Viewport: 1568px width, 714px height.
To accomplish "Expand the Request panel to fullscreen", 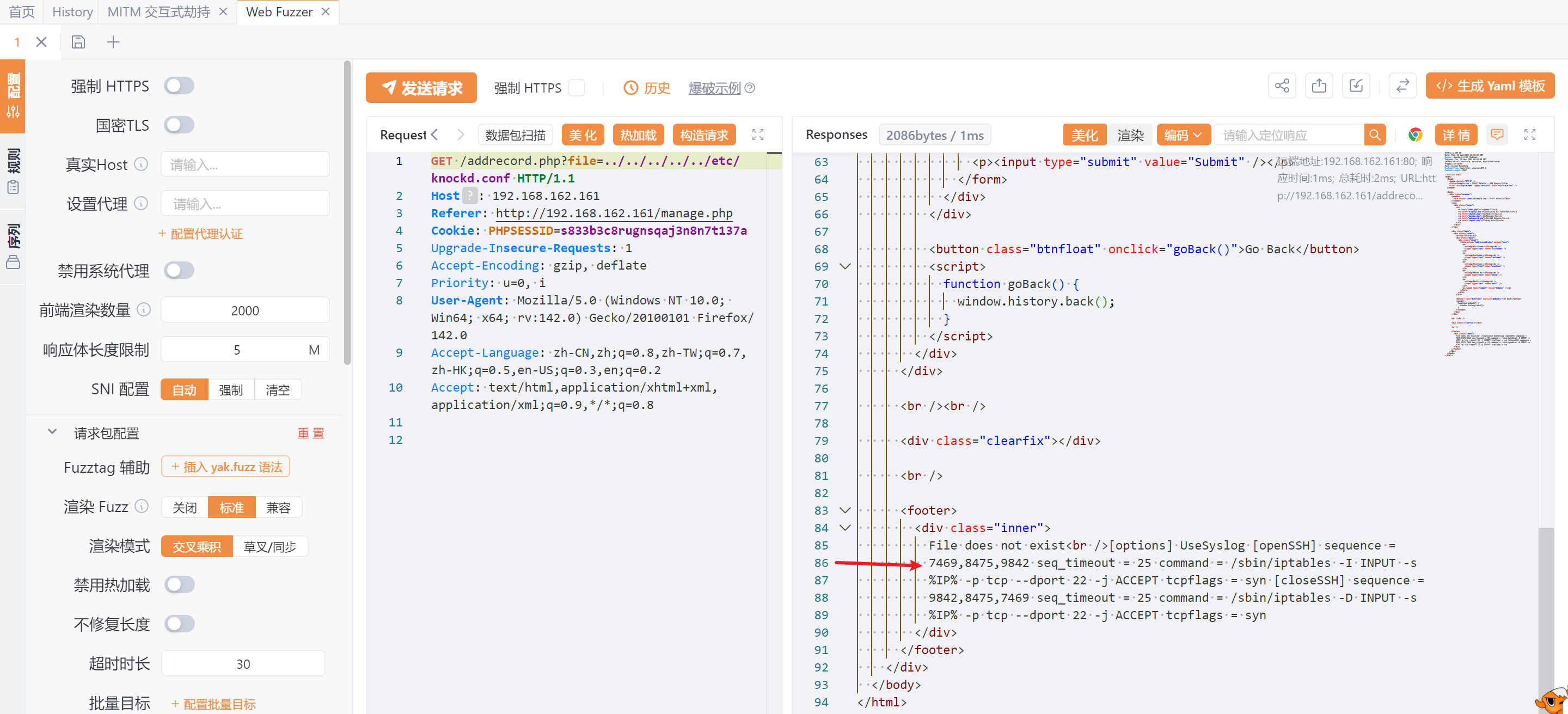I will (757, 135).
